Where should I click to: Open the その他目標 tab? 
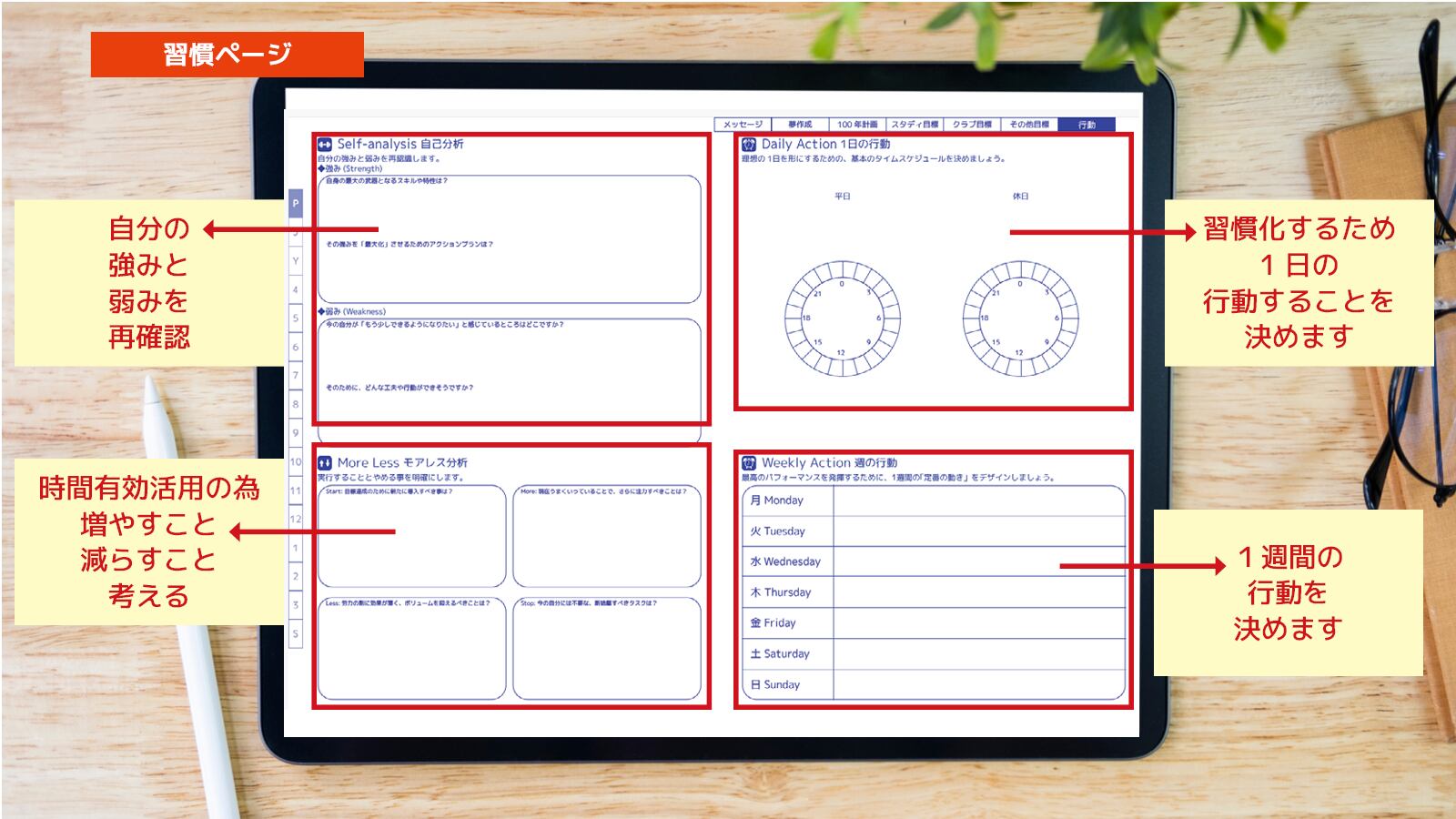pyautogui.click(x=1029, y=125)
